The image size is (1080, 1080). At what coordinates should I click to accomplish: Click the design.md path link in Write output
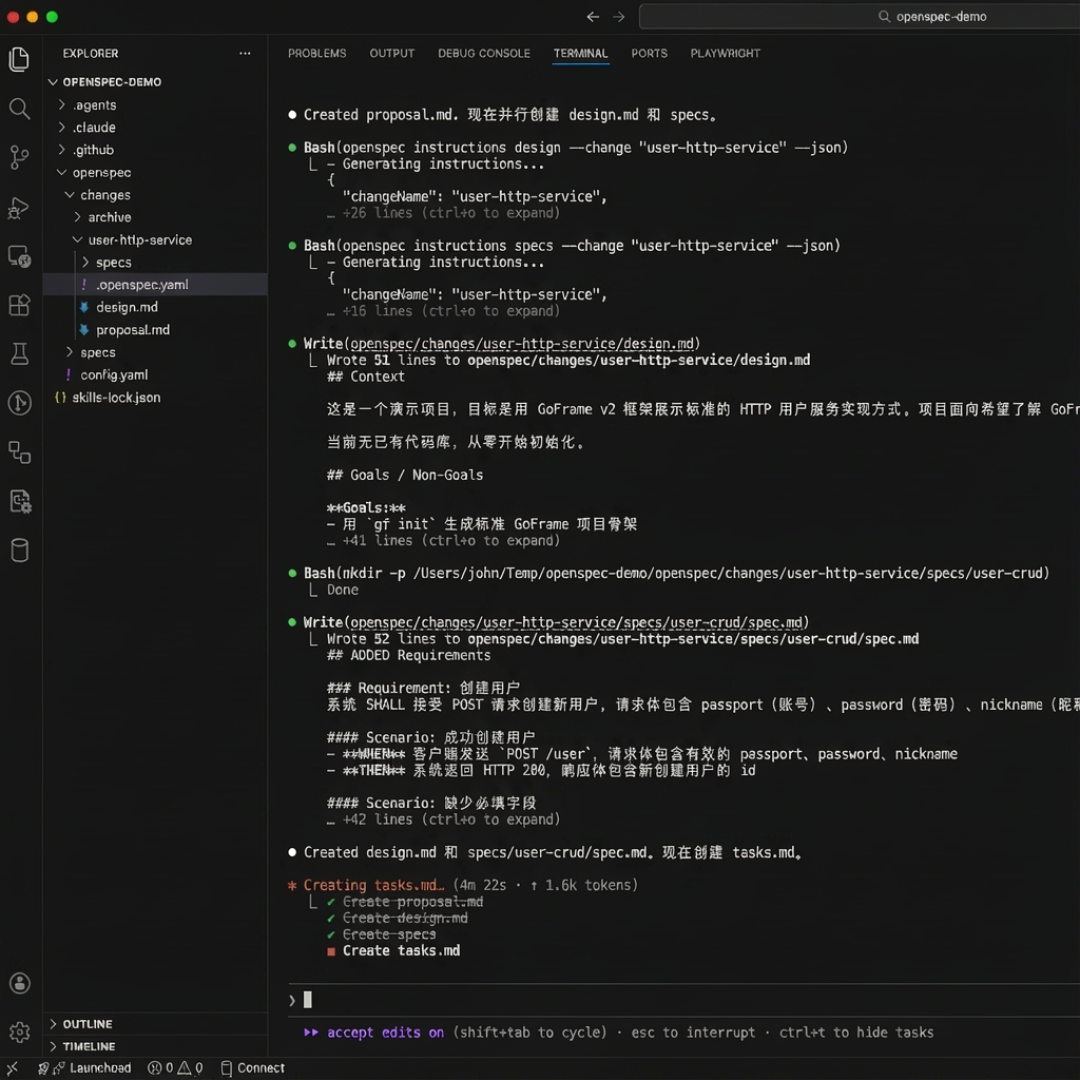pyautogui.click(x=521, y=343)
